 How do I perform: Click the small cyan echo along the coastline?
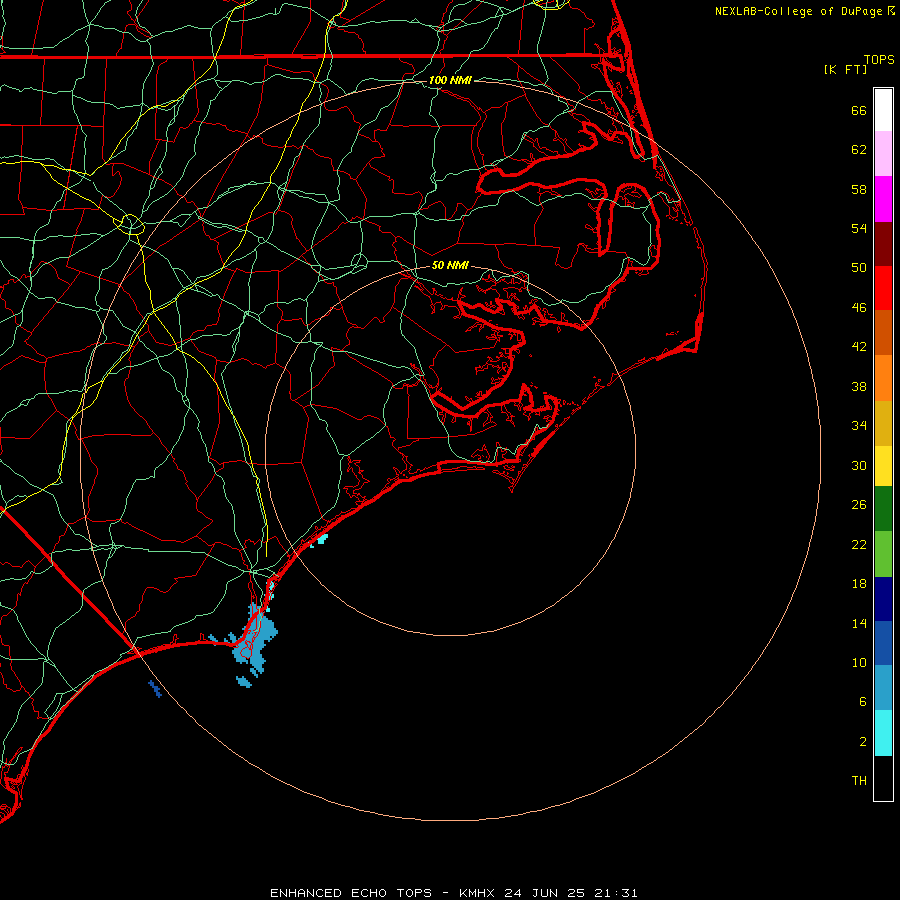pyautogui.click(x=322, y=538)
